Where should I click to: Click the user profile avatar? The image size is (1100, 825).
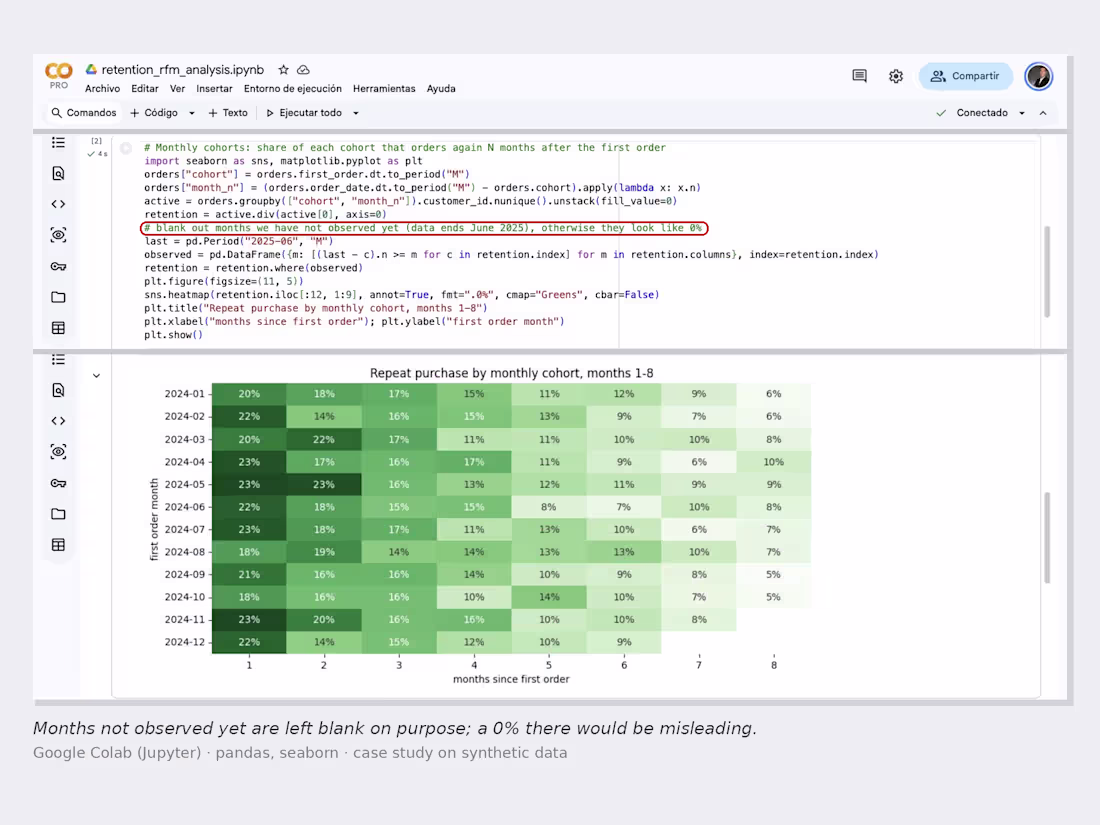point(1038,76)
